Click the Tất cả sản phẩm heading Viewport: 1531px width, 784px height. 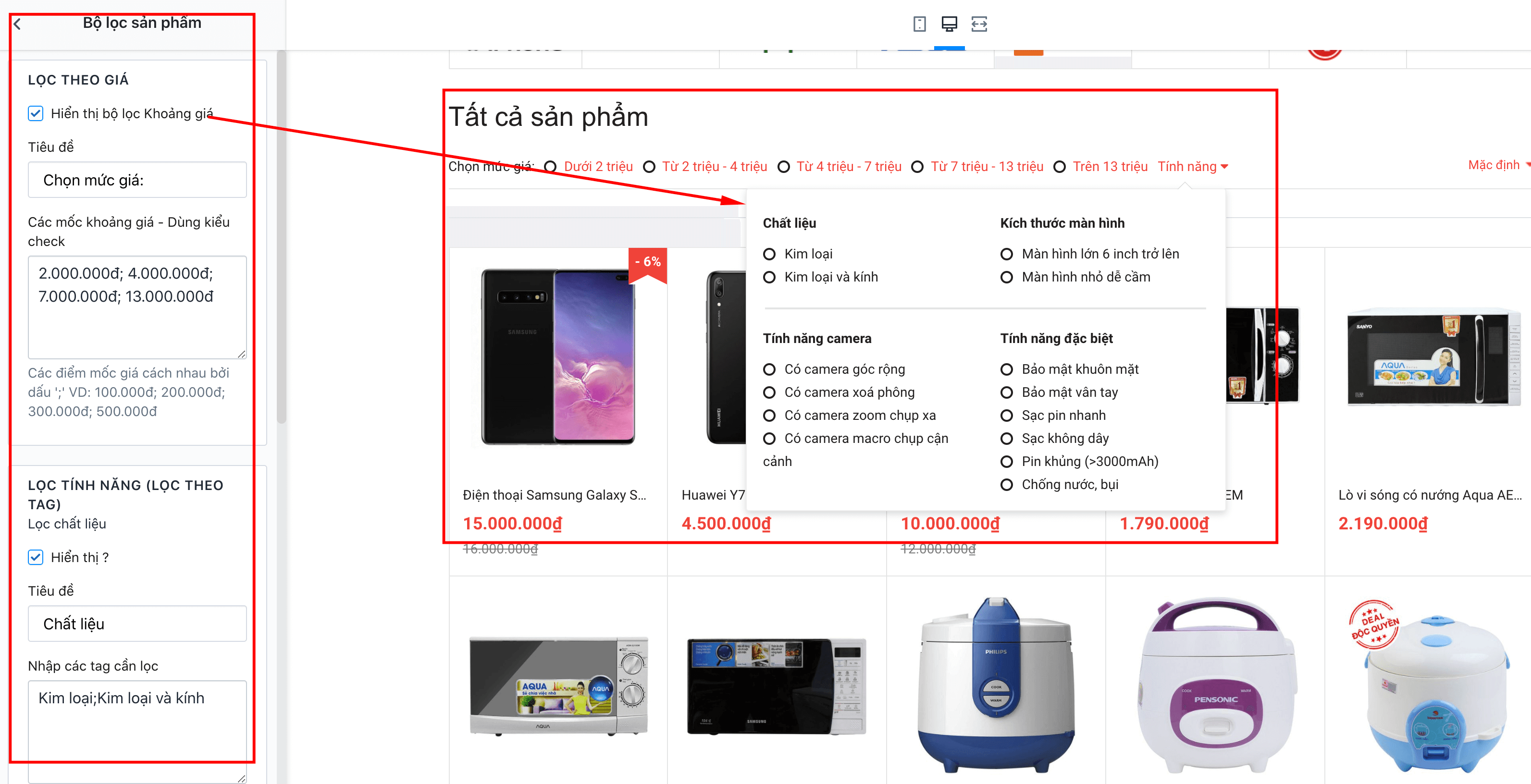tap(548, 116)
